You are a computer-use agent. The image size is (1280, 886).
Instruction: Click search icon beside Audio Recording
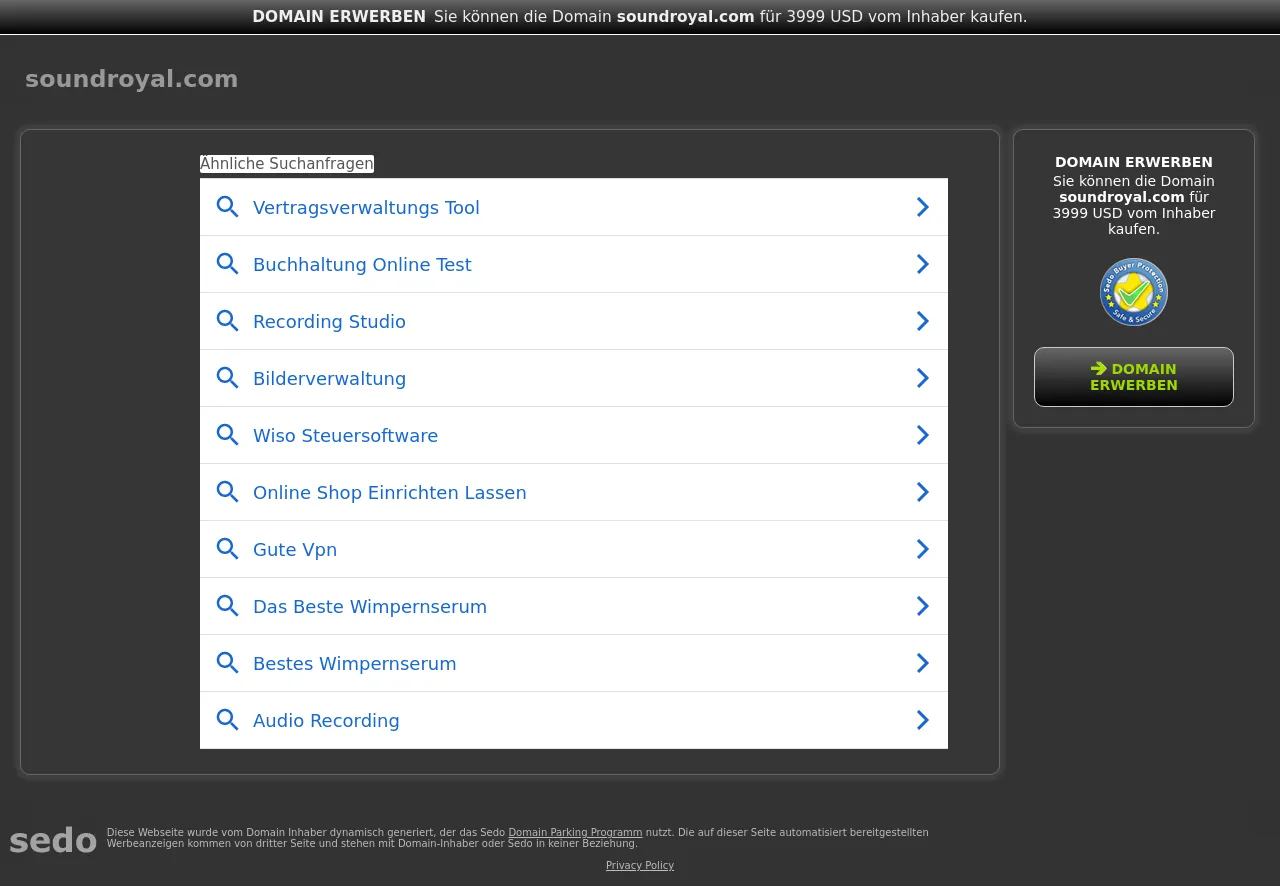coord(228,720)
